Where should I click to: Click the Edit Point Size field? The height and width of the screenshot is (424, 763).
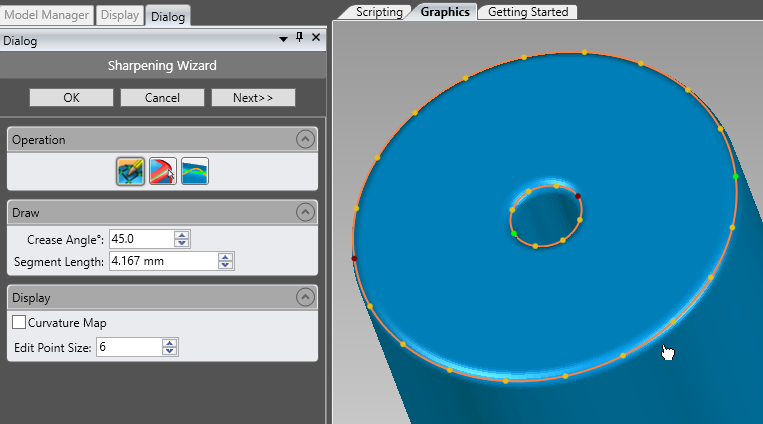click(x=129, y=347)
